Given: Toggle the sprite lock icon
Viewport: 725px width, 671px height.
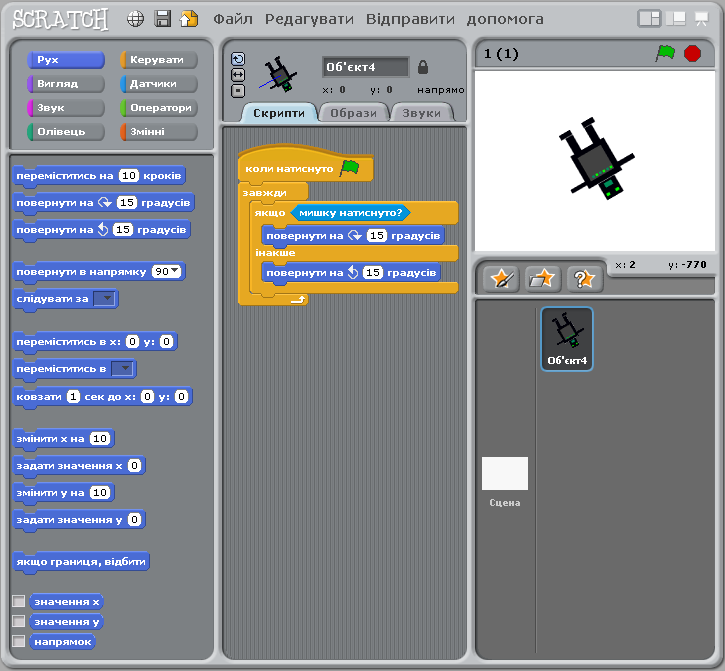Looking at the screenshot, I should pos(423,67).
